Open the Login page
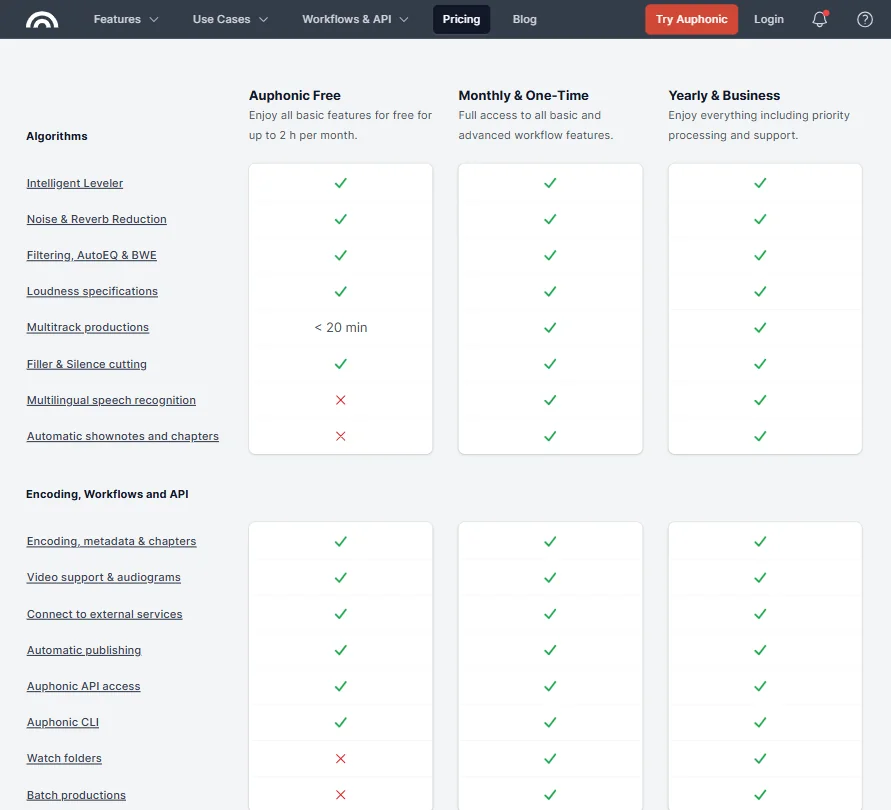Screen dimensions: 891x810 pos(769,19)
